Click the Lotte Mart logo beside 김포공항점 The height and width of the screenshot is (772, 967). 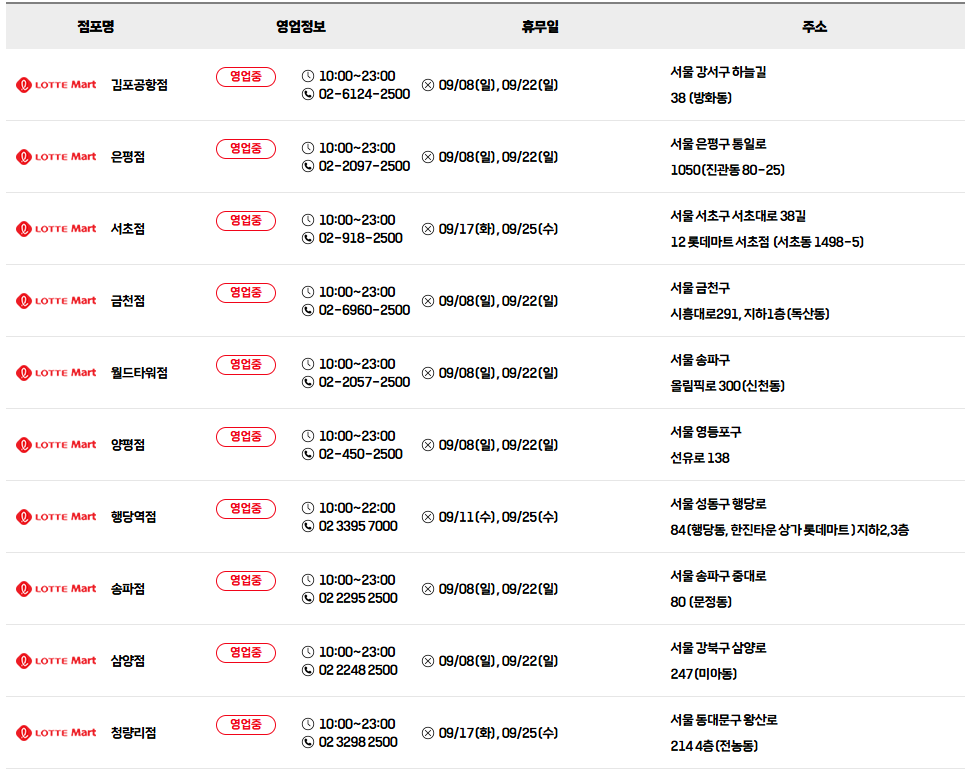pyautogui.click(x=56, y=85)
